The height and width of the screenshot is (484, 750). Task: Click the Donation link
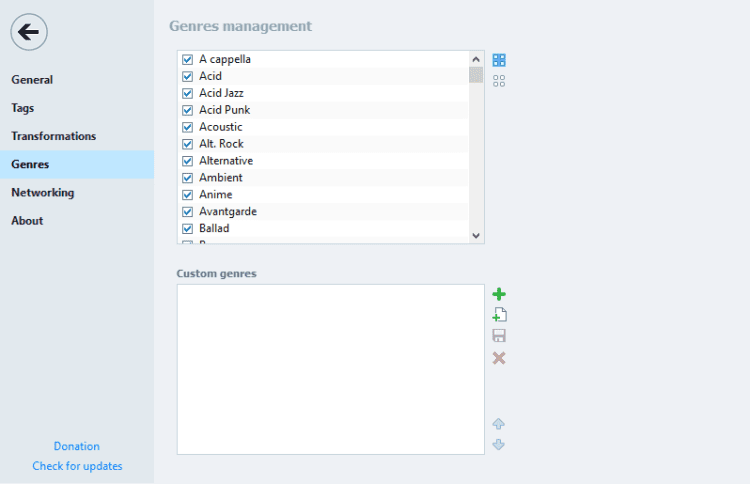click(77, 447)
